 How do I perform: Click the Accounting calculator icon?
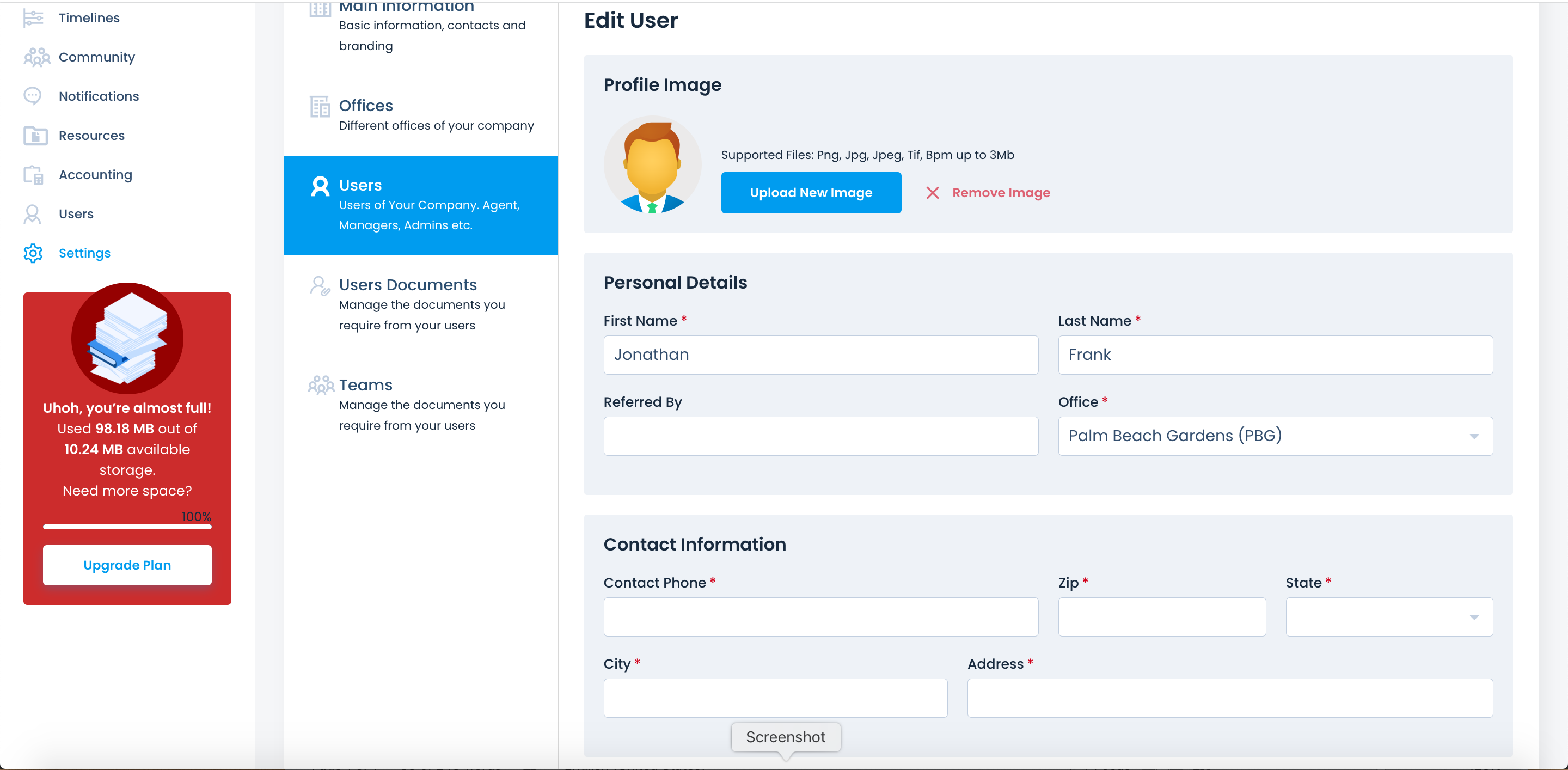pyautogui.click(x=33, y=175)
